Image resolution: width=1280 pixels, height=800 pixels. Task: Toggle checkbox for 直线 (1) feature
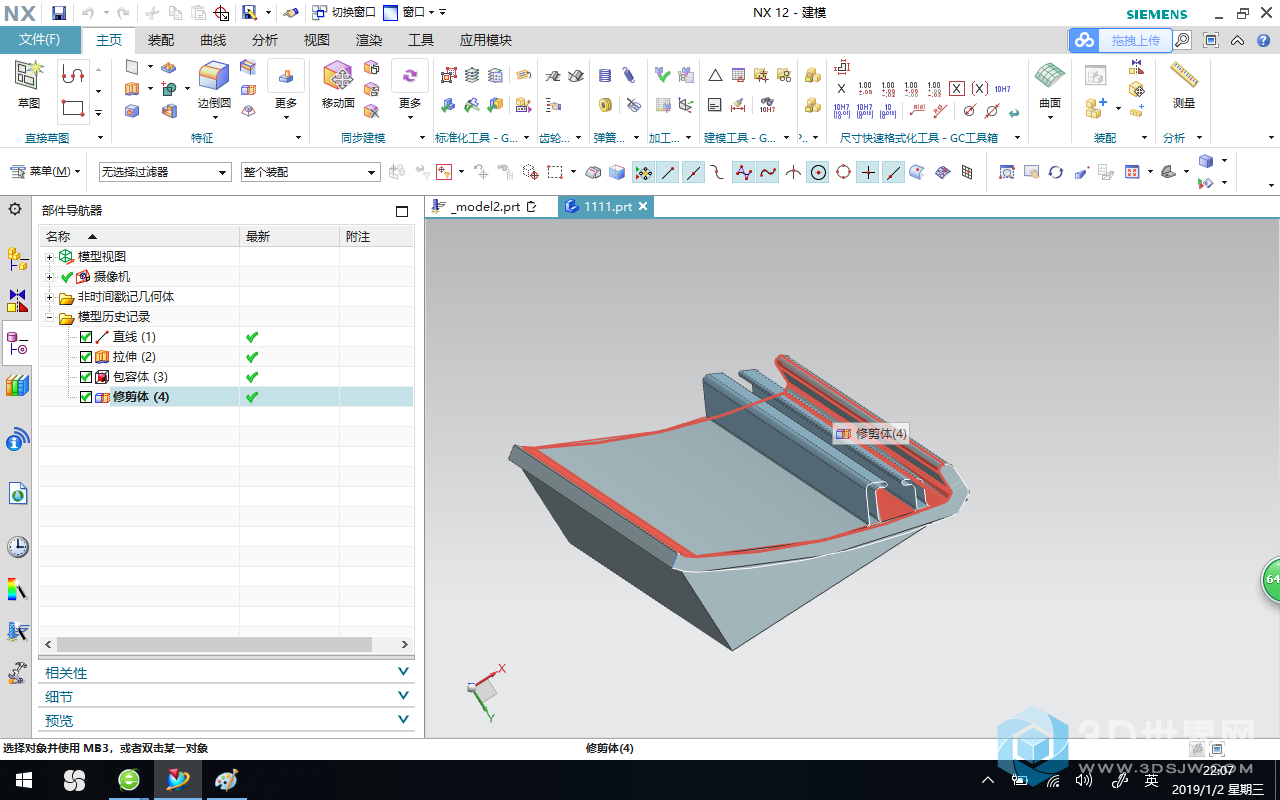[86, 337]
